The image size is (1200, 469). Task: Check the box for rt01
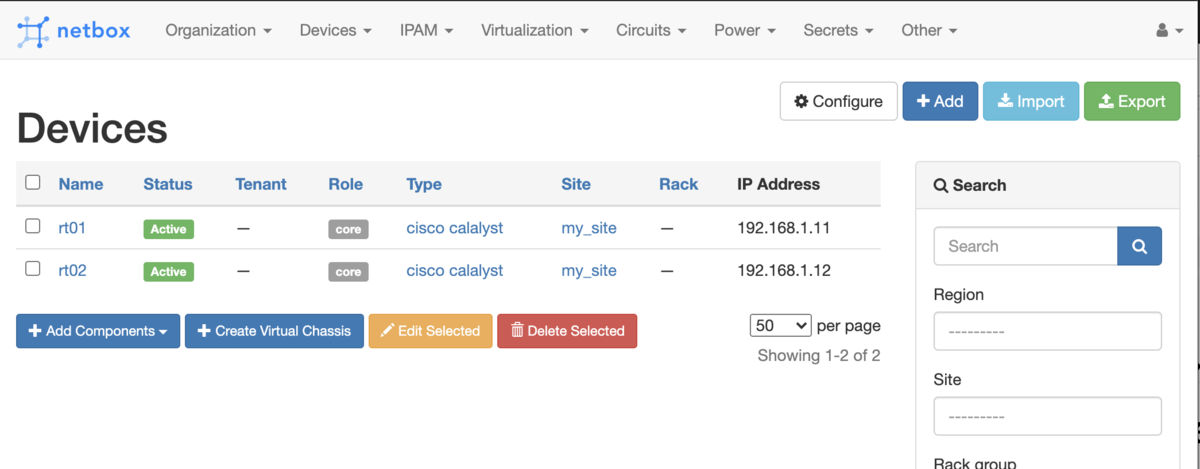(x=33, y=227)
